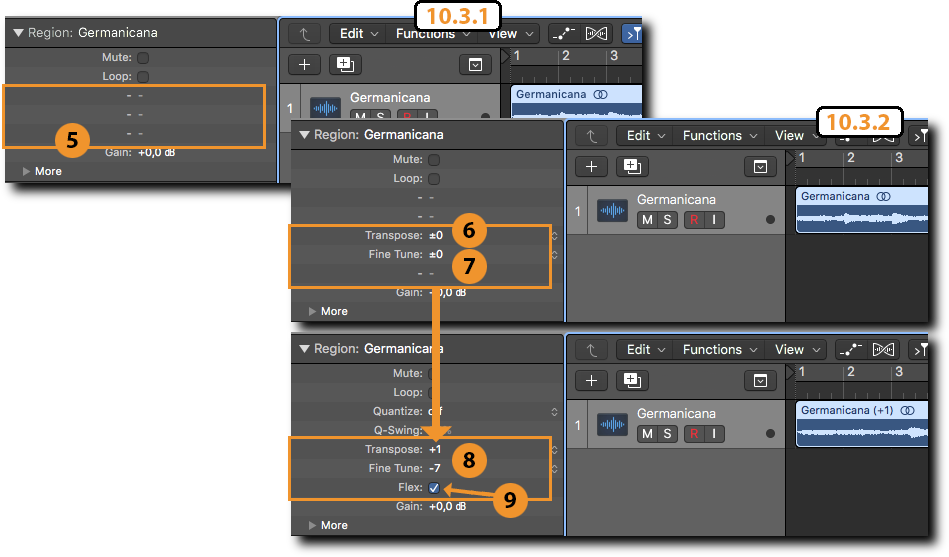Open the Edit menu in Germanicana (+1) workspace
Image resolution: width=949 pixels, height=557 pixels.
click(x=645, y=350)
